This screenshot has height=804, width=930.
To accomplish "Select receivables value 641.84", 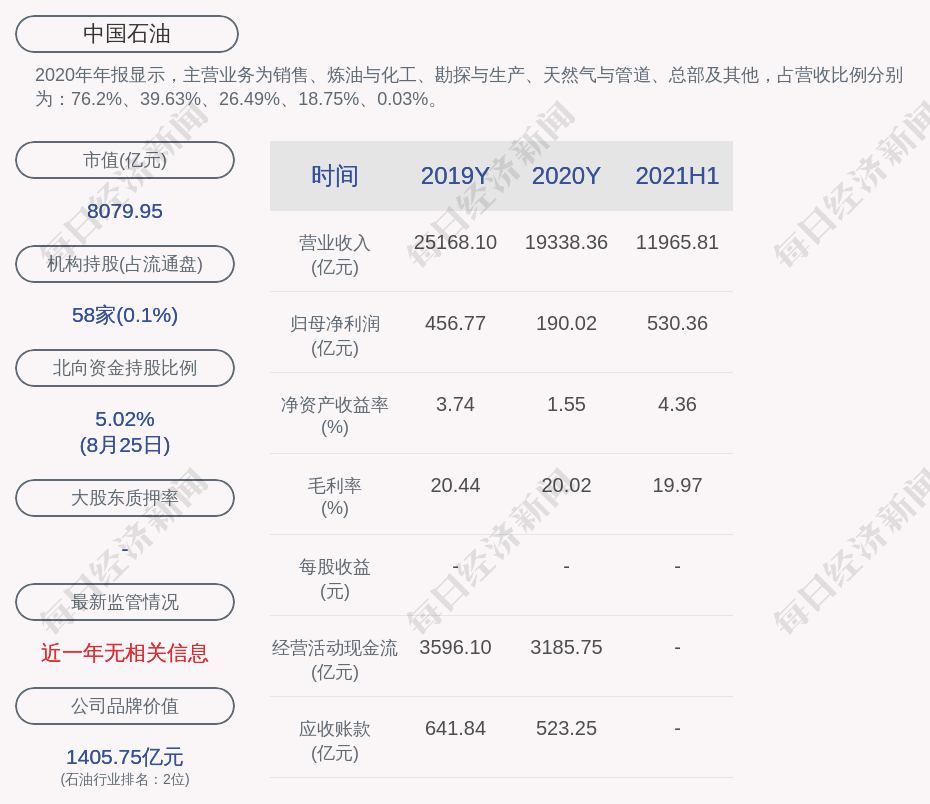I will [456, 728].
